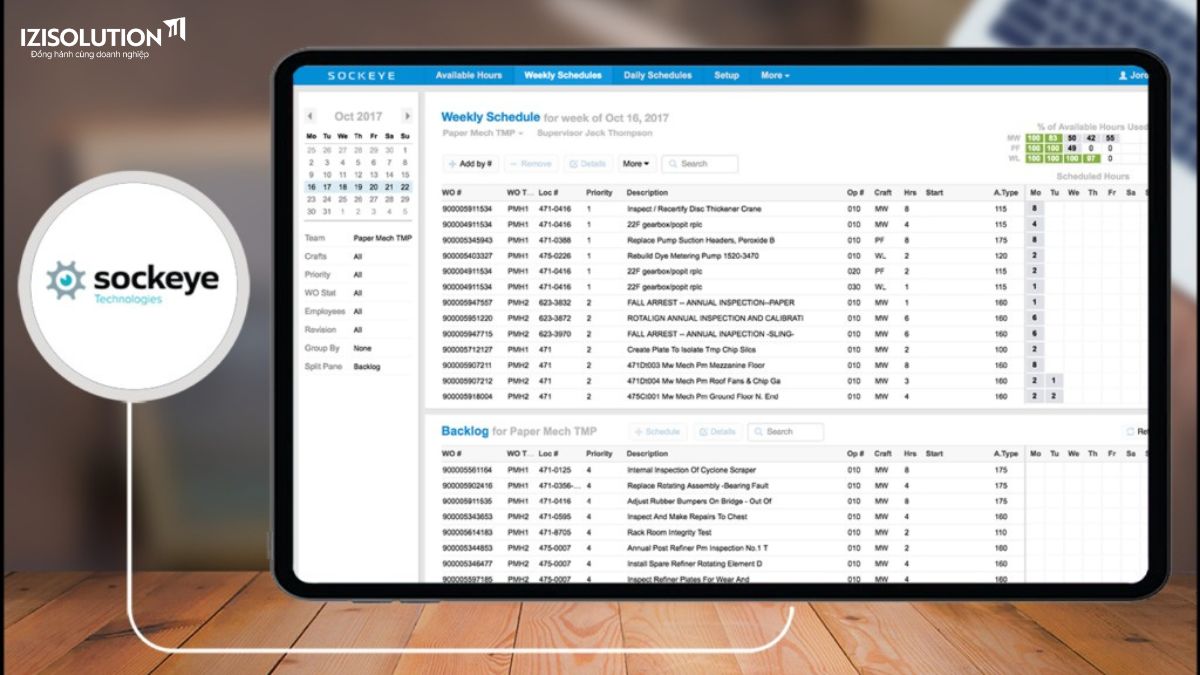The image size is (1200, 675).
Task: Open the Daily Schedules tab
Action: [657, 76]
